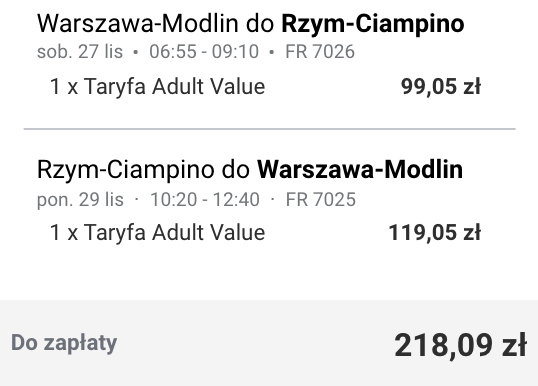Screen dimensions: 538x386
Task: Click the outbound price 99,05 zł
Action: pos(441,86)
